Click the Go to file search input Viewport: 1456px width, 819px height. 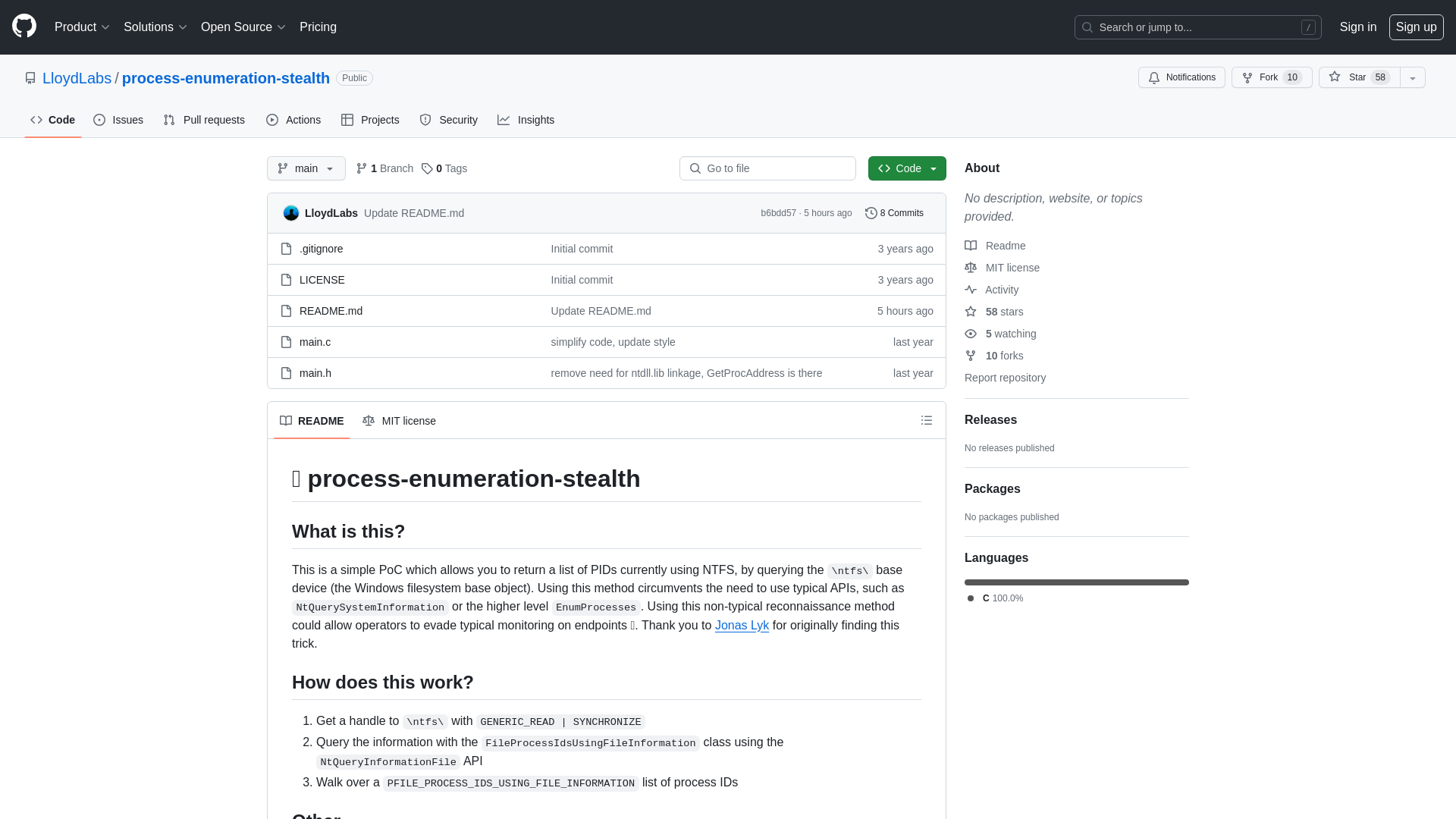tap(767, 168)
